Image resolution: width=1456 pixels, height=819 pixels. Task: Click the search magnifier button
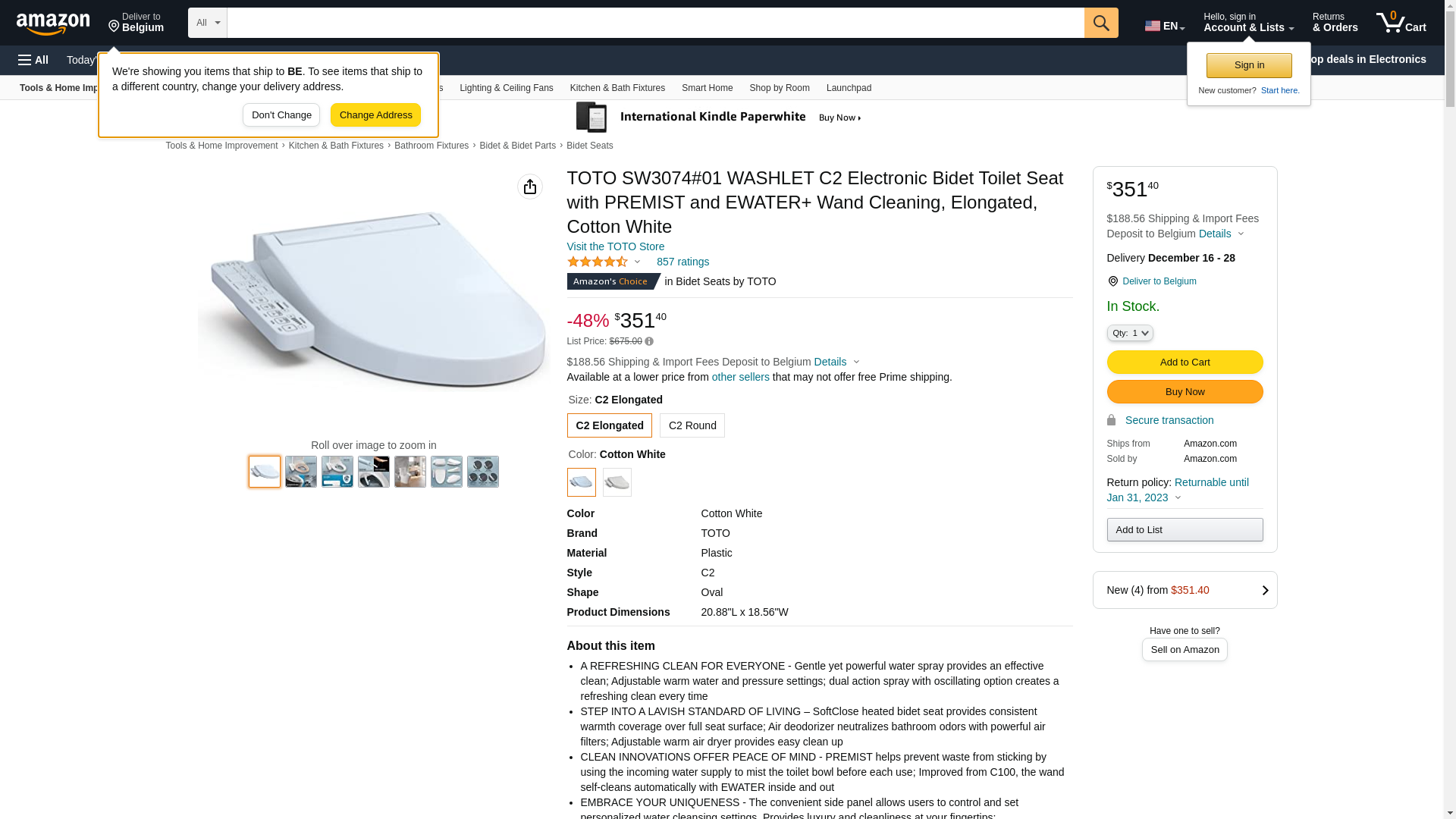click(x=1101, y=23)
